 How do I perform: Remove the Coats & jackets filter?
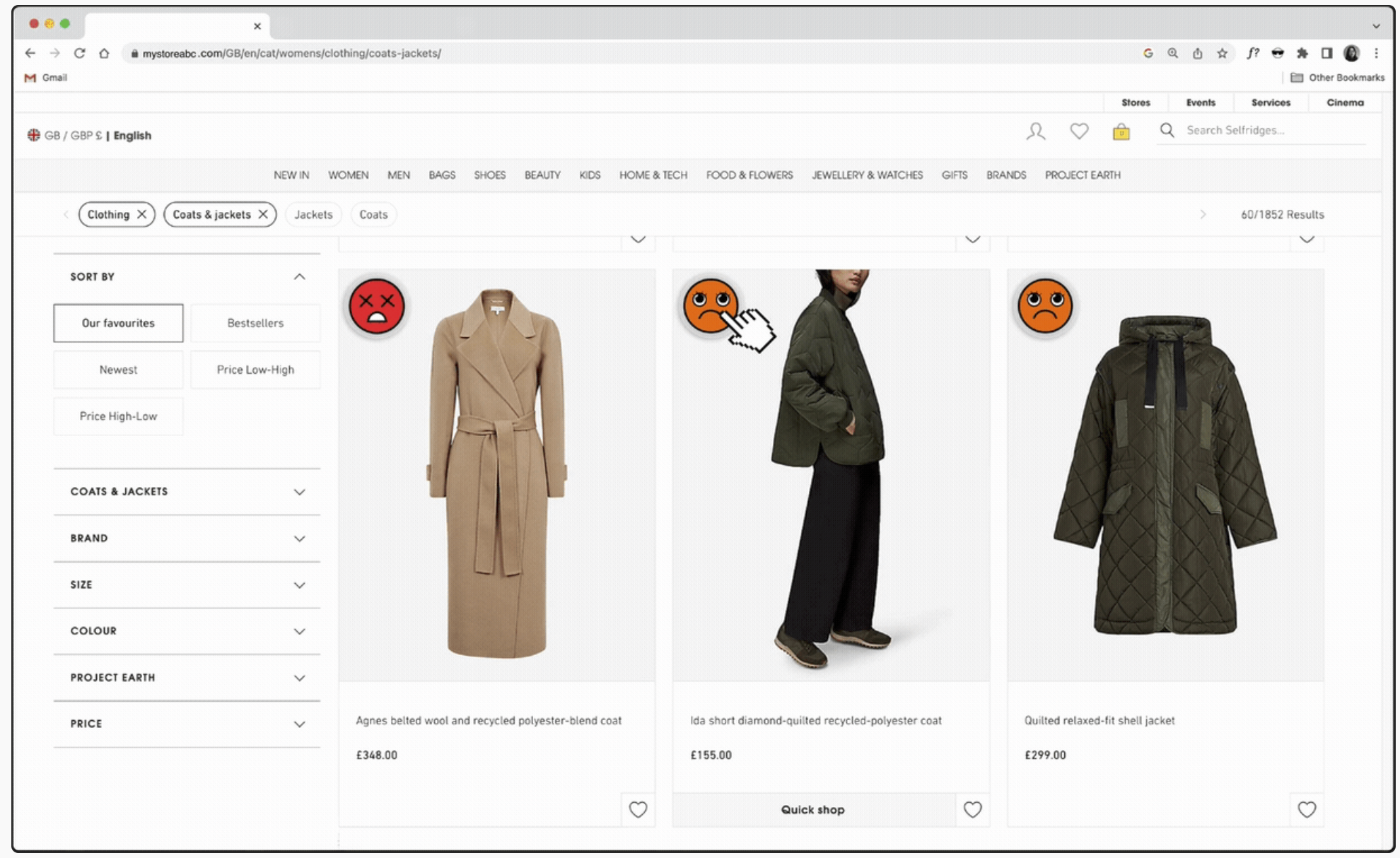tap(263, 214)
